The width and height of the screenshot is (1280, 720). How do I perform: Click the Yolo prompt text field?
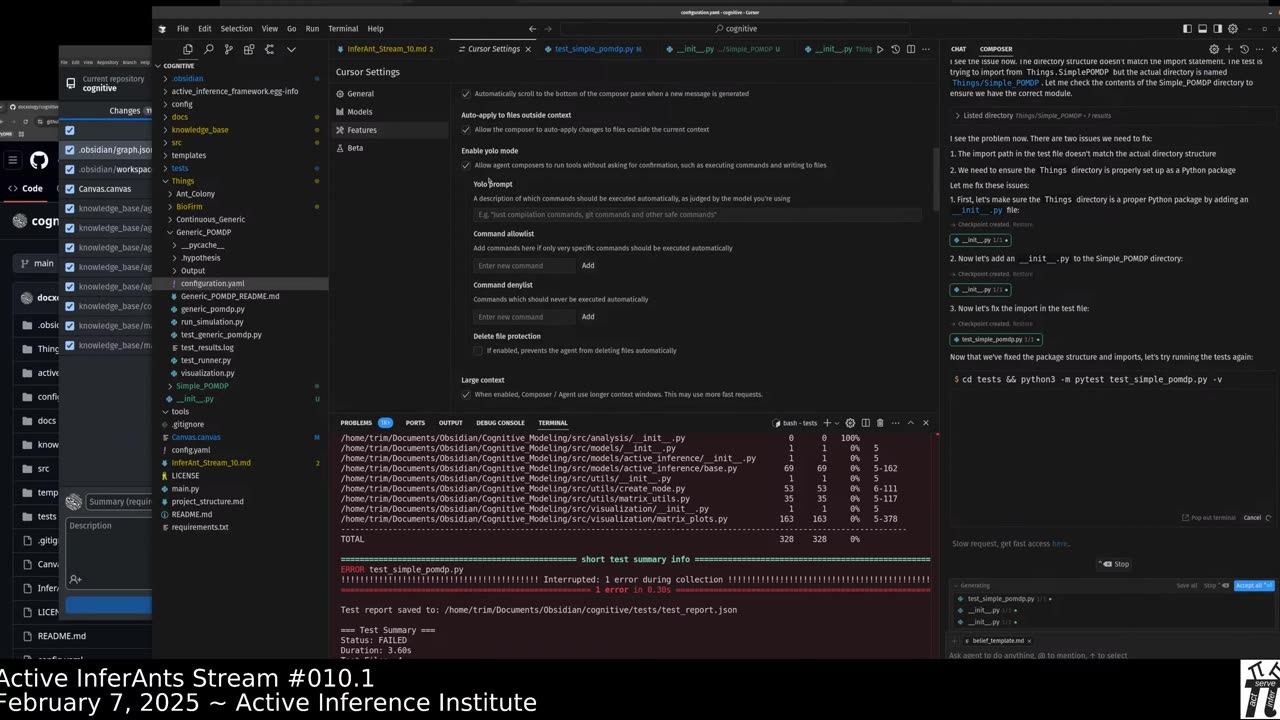(697, 215)
